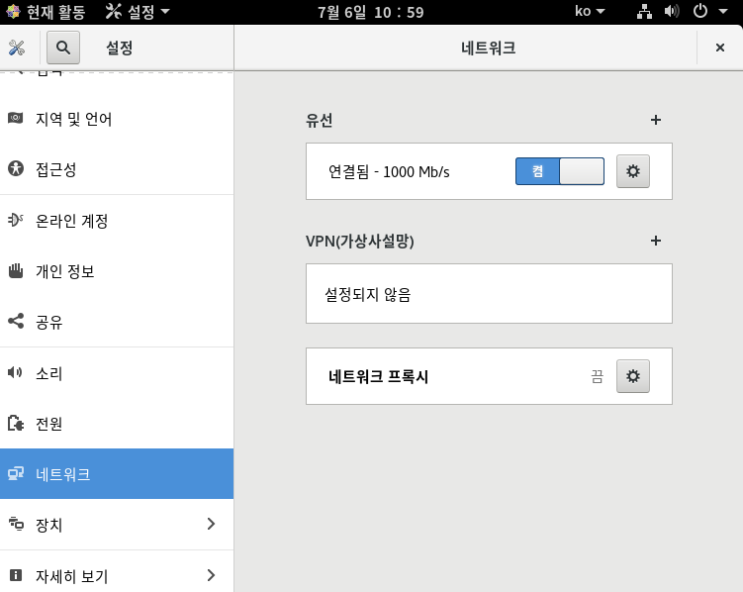Click the volume icon in top bar
743x592 pixels.
click(x=671, y=11)
